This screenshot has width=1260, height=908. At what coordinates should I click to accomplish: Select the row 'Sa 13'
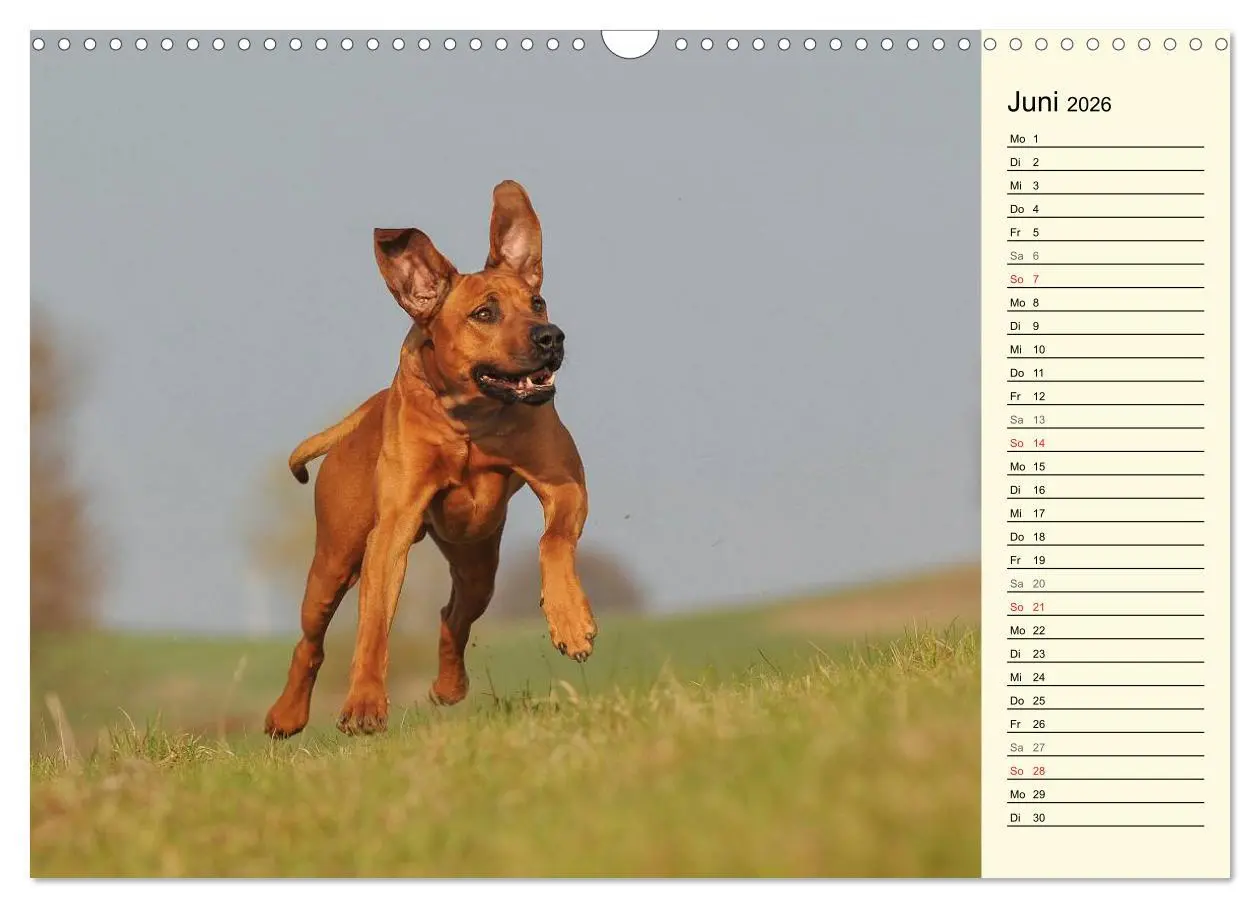point(1105,419)
